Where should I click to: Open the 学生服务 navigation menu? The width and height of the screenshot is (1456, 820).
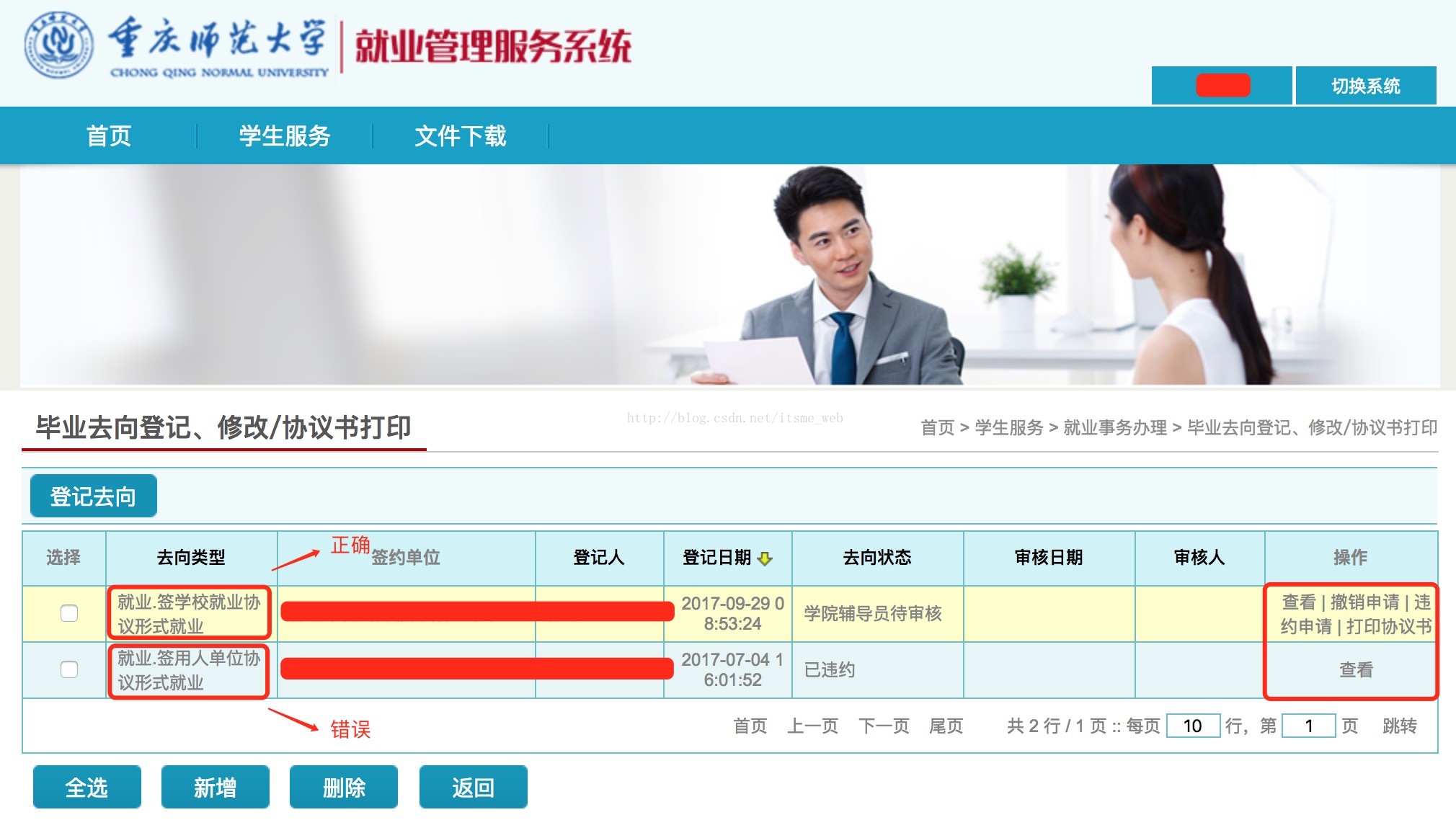[285, 135]
